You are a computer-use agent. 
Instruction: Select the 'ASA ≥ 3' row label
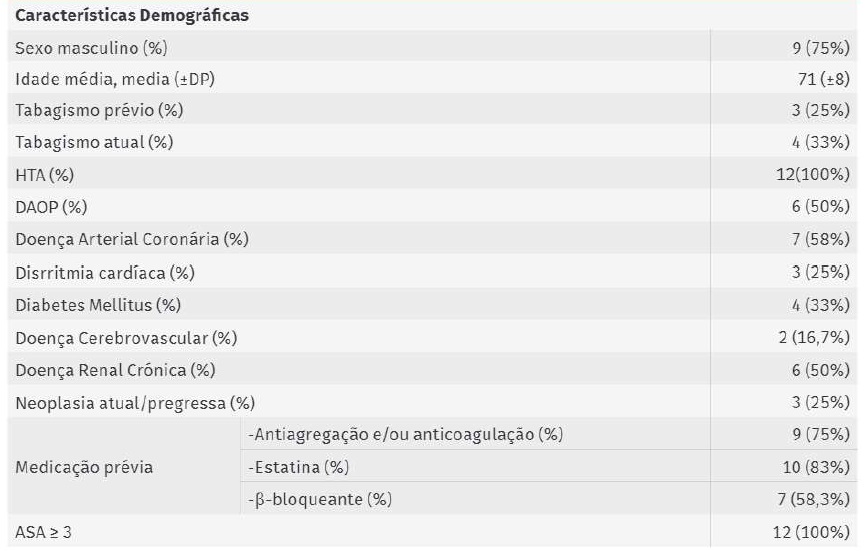(x=43, y=532)
